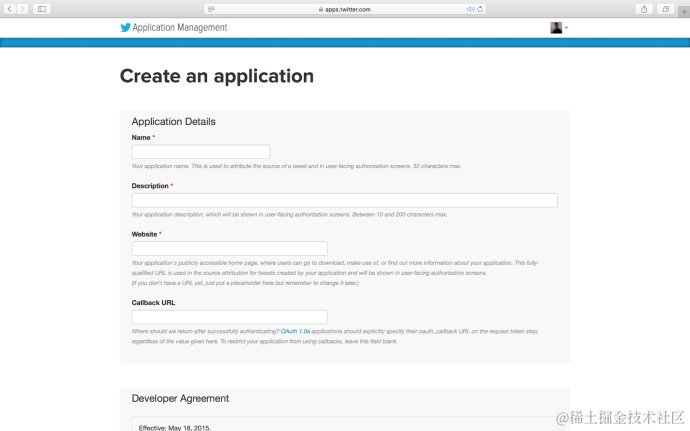Click the Name field label
This screenshot has width=690, height=431.
pos(141,137)
